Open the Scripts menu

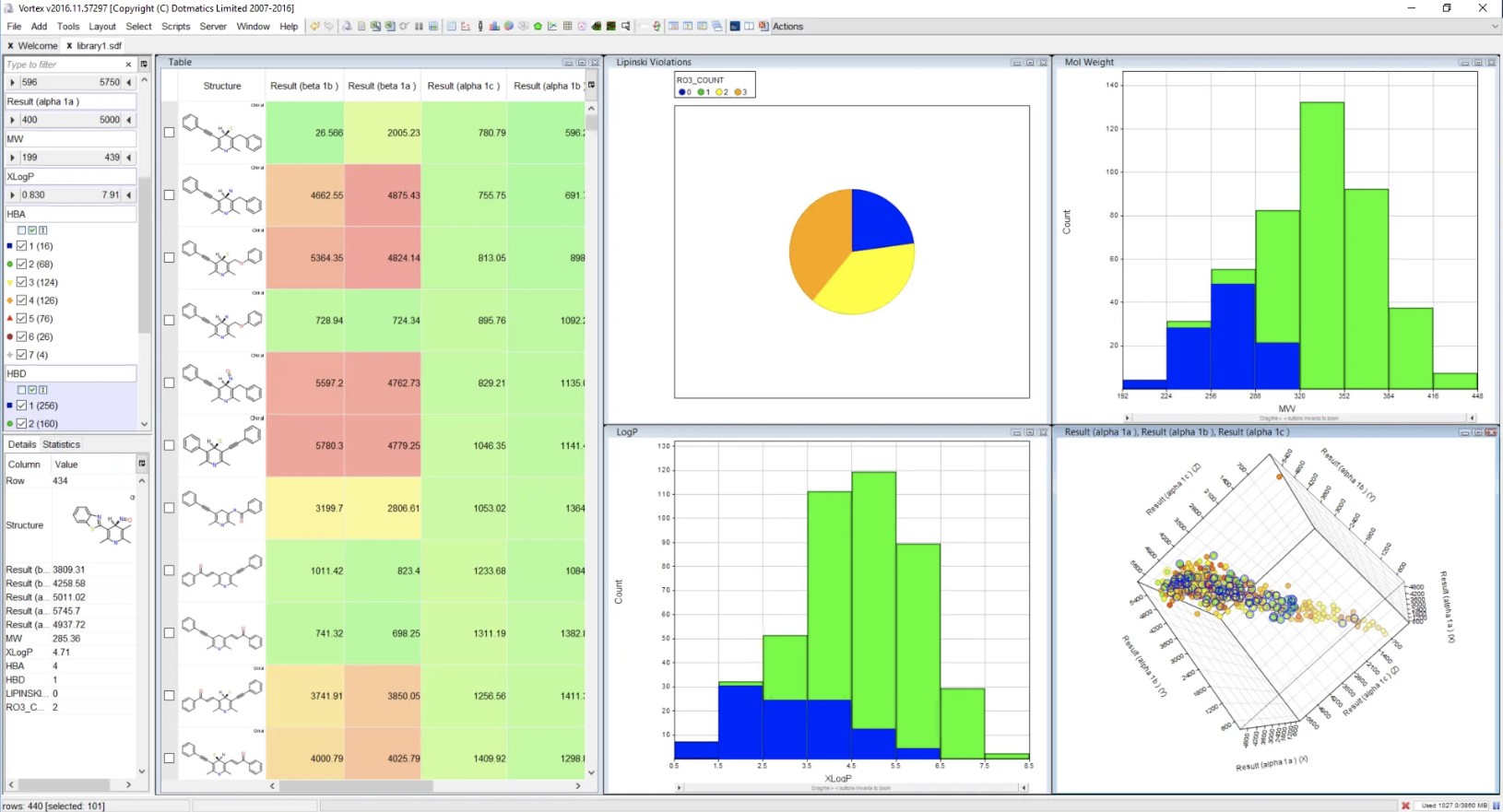[x=175, y=27]
